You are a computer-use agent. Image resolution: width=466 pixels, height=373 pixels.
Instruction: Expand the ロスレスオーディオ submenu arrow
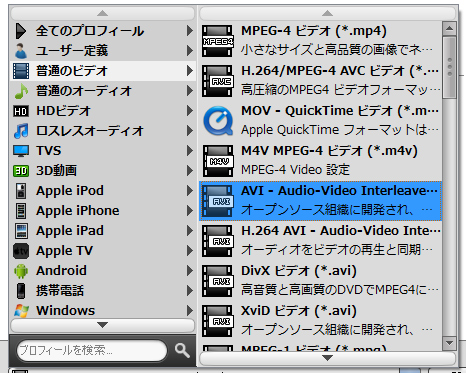point(190,131)
